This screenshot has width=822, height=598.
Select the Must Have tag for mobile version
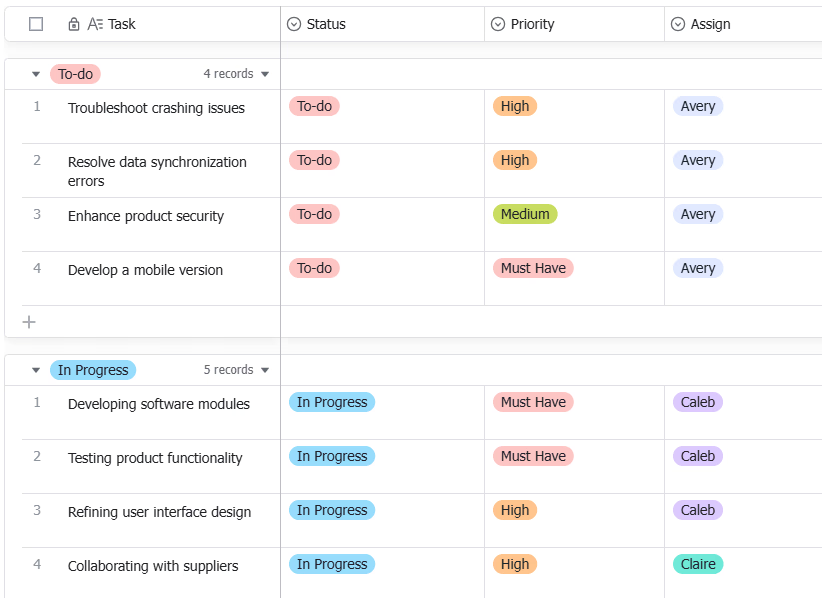pos(533,268)
